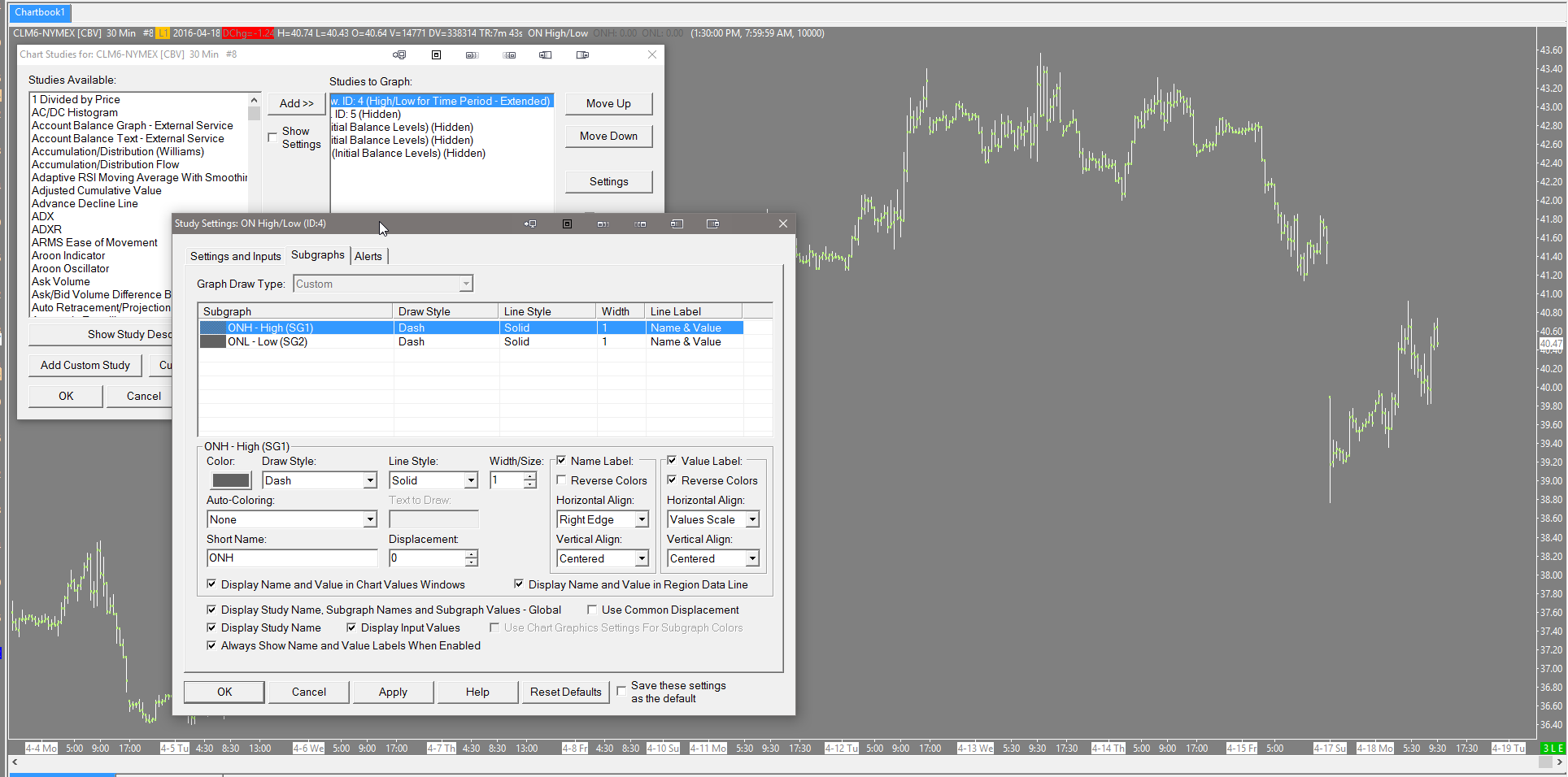Switch to the Settings and Inputs tab
The width and height of the screenshot is (1568, 777).
(x=235, y=256)
